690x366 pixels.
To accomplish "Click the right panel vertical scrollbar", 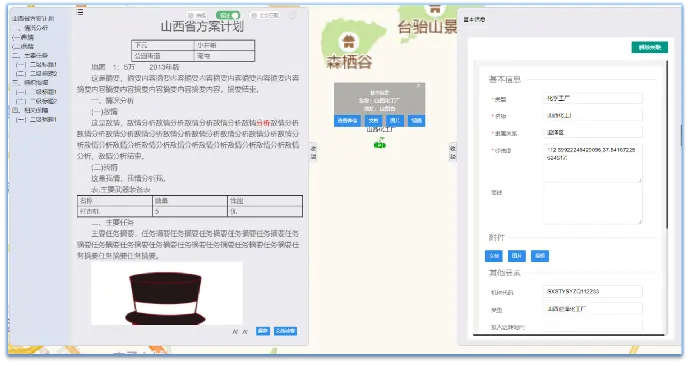I will click(x=667, y=145).
